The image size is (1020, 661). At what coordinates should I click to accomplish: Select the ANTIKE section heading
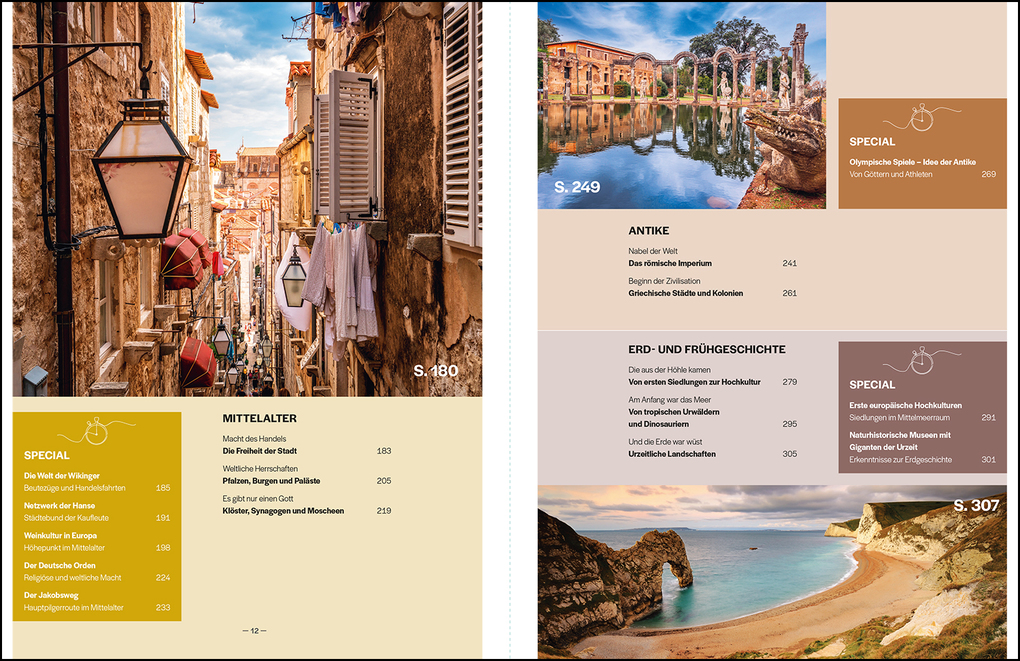[648, 230]
